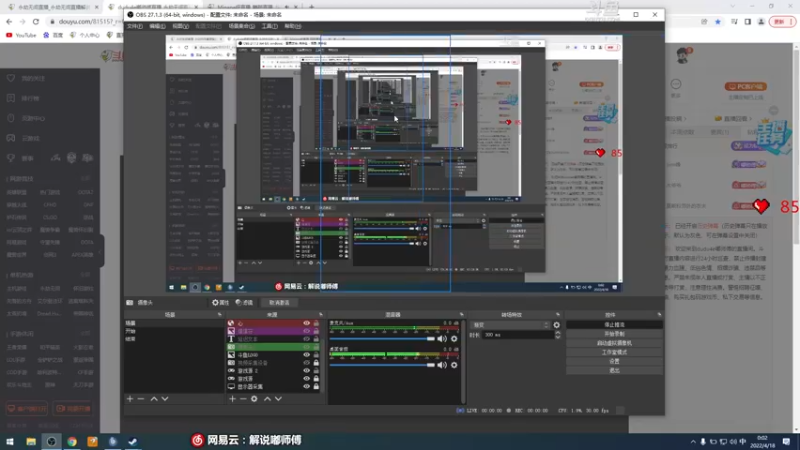
Task: Enable 工作室模式 Studio Mode
Action: (x=614, y=352)
